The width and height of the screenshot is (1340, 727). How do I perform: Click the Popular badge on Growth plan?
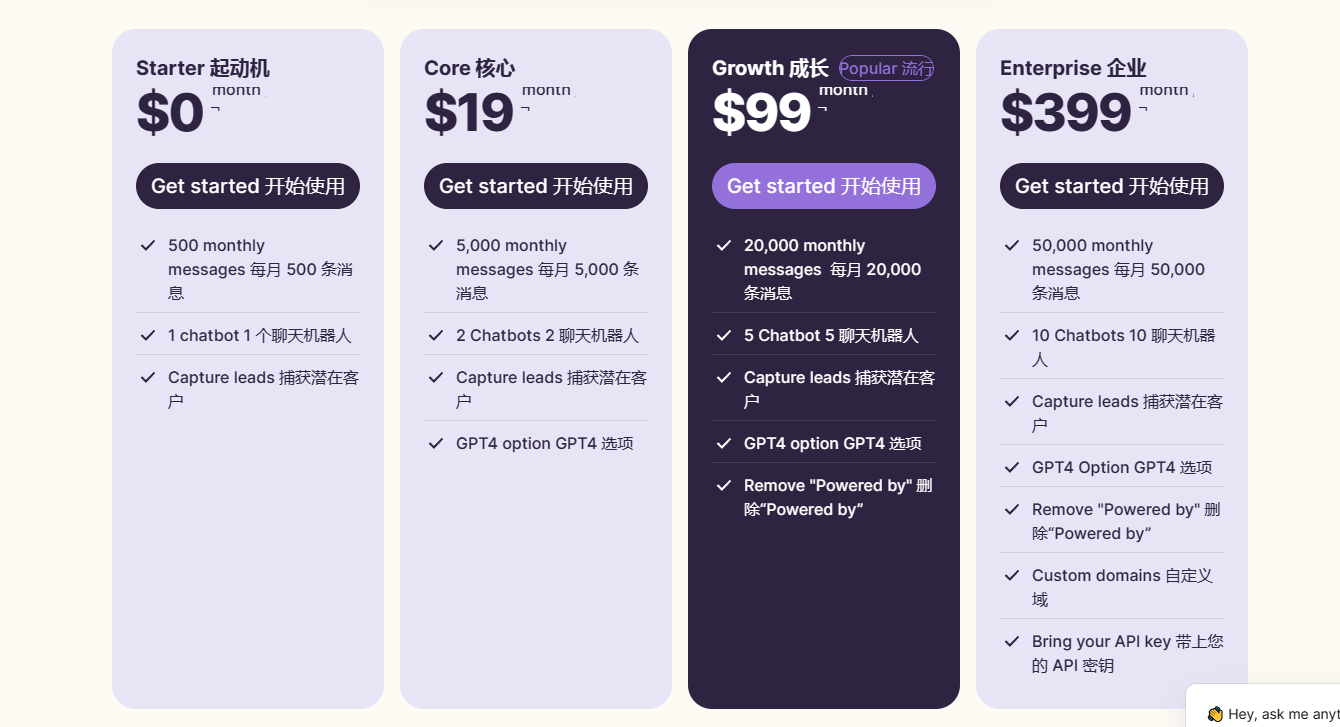[x=886, y=68]
